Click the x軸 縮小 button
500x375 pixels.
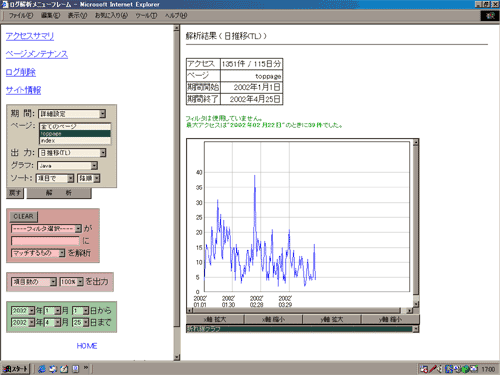tap(273, 319)
